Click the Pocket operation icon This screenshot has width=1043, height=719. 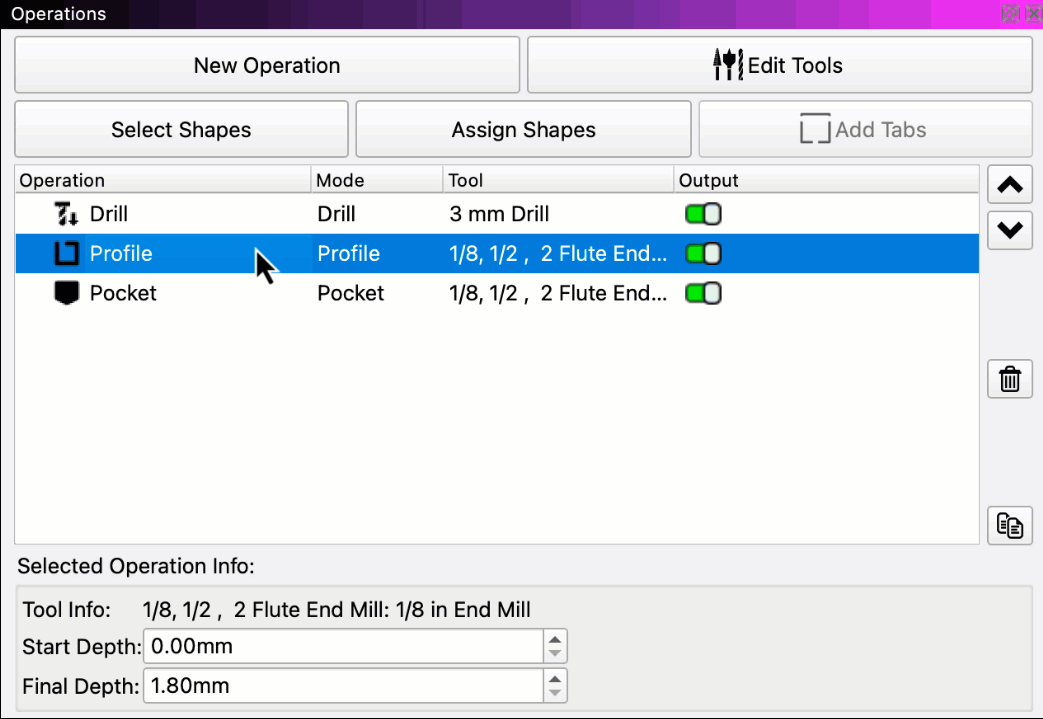(66, 293)
